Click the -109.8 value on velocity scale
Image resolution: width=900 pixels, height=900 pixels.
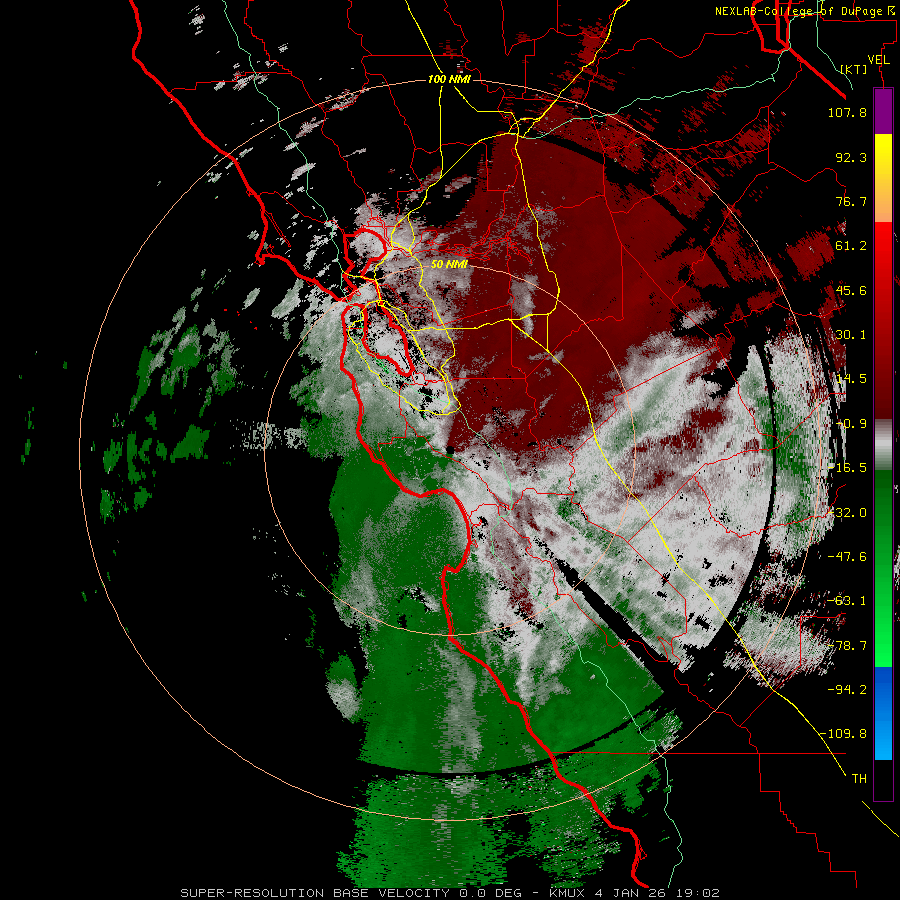[x=844, y=734]
